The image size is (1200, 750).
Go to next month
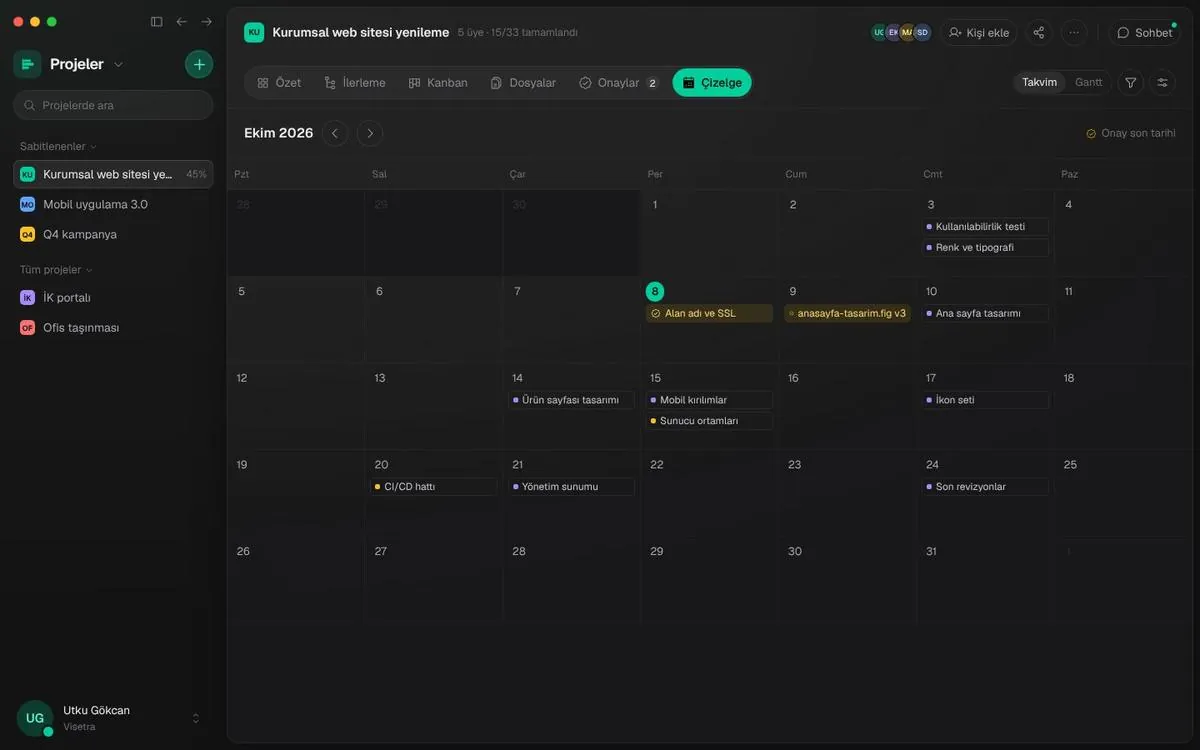[x=370, y=133]
